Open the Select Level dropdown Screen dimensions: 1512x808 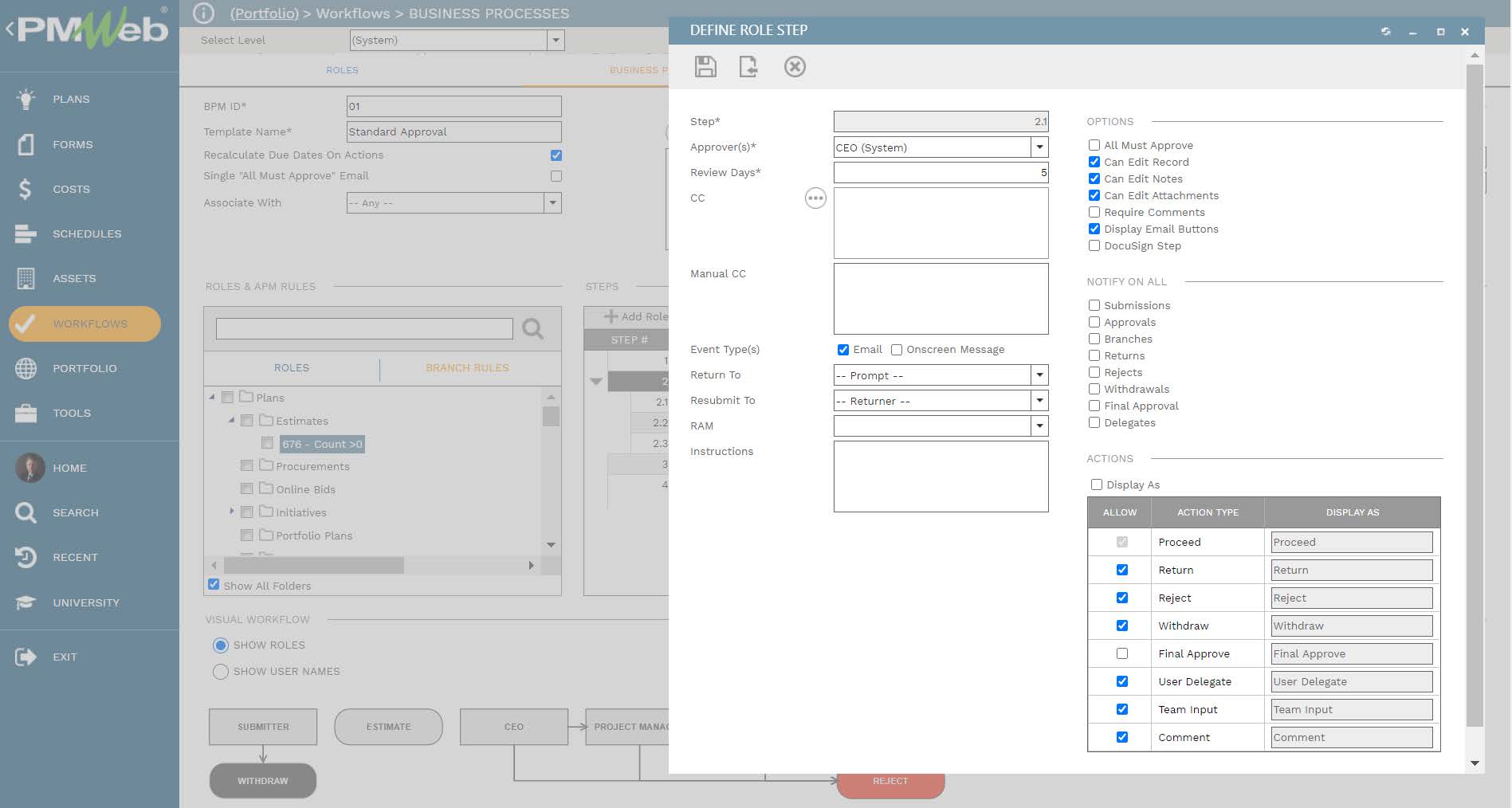[556, 40]
